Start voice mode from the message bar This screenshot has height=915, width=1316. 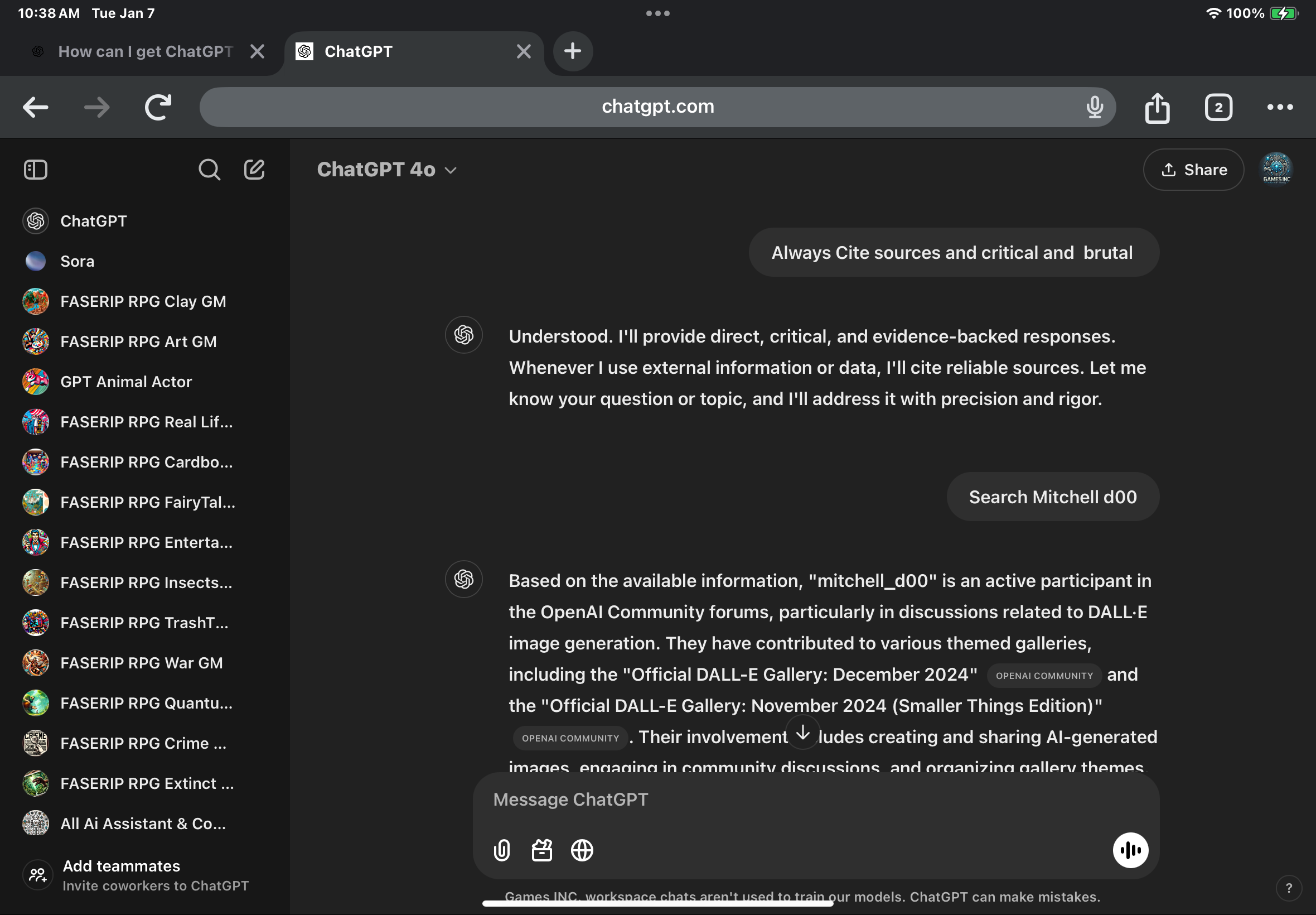click(1130, 850)
